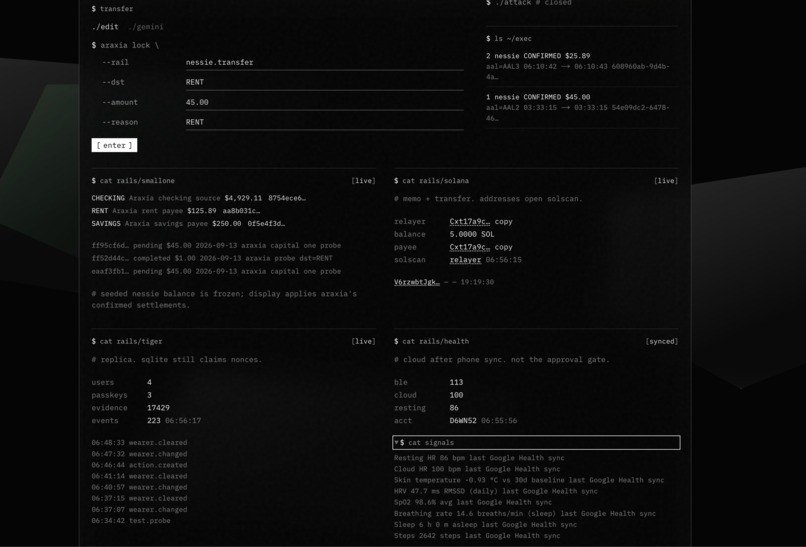The image size is (806, 547).
Task: Select the resting value '86'
Action: coord(454,408)
